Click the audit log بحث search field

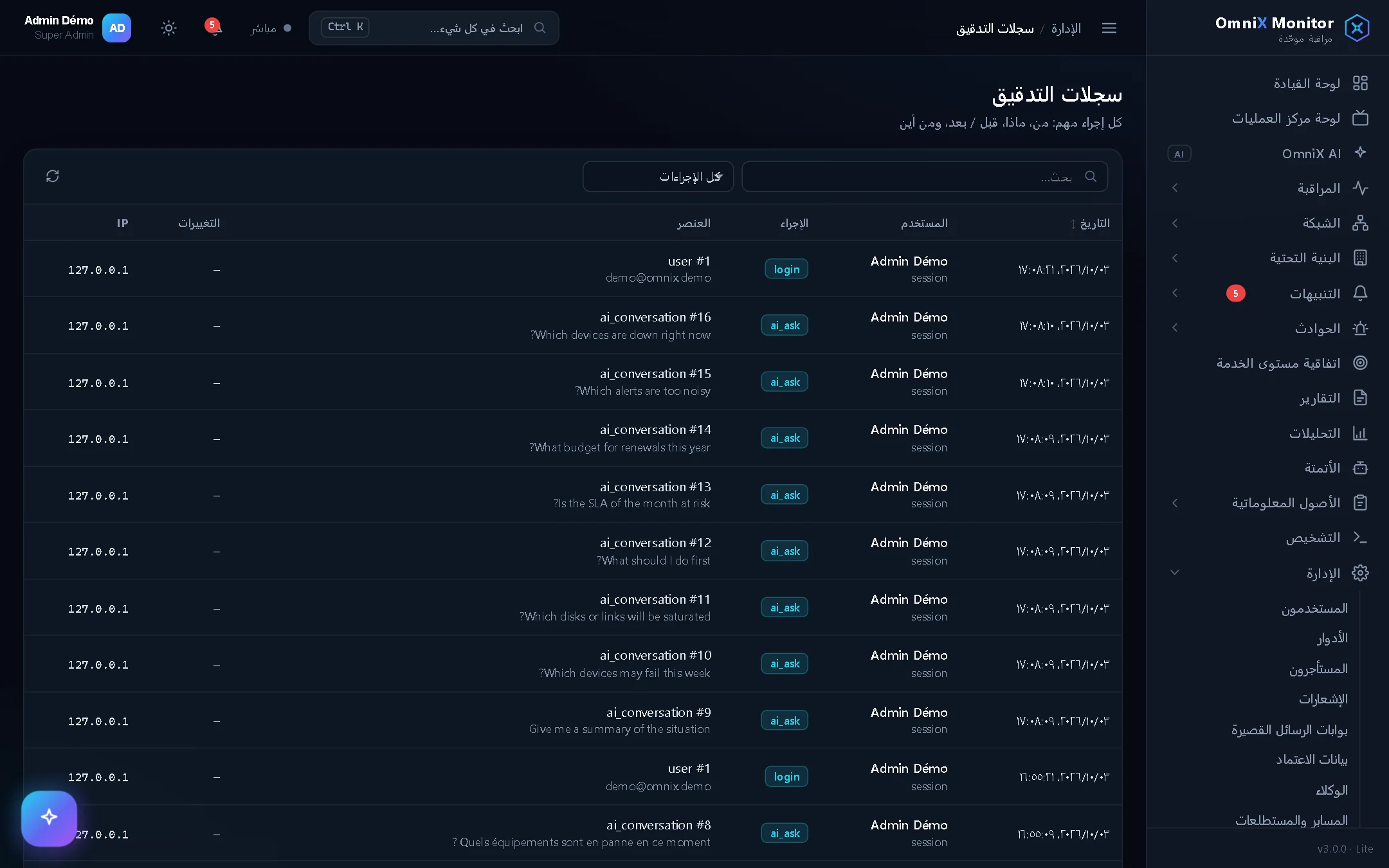(x=925, y=176)
